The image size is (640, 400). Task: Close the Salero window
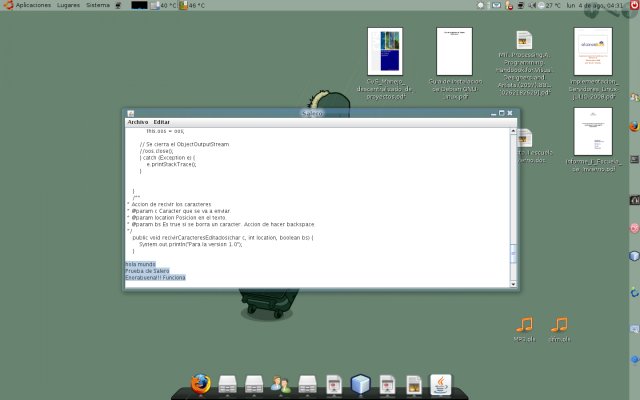(510, 113)
